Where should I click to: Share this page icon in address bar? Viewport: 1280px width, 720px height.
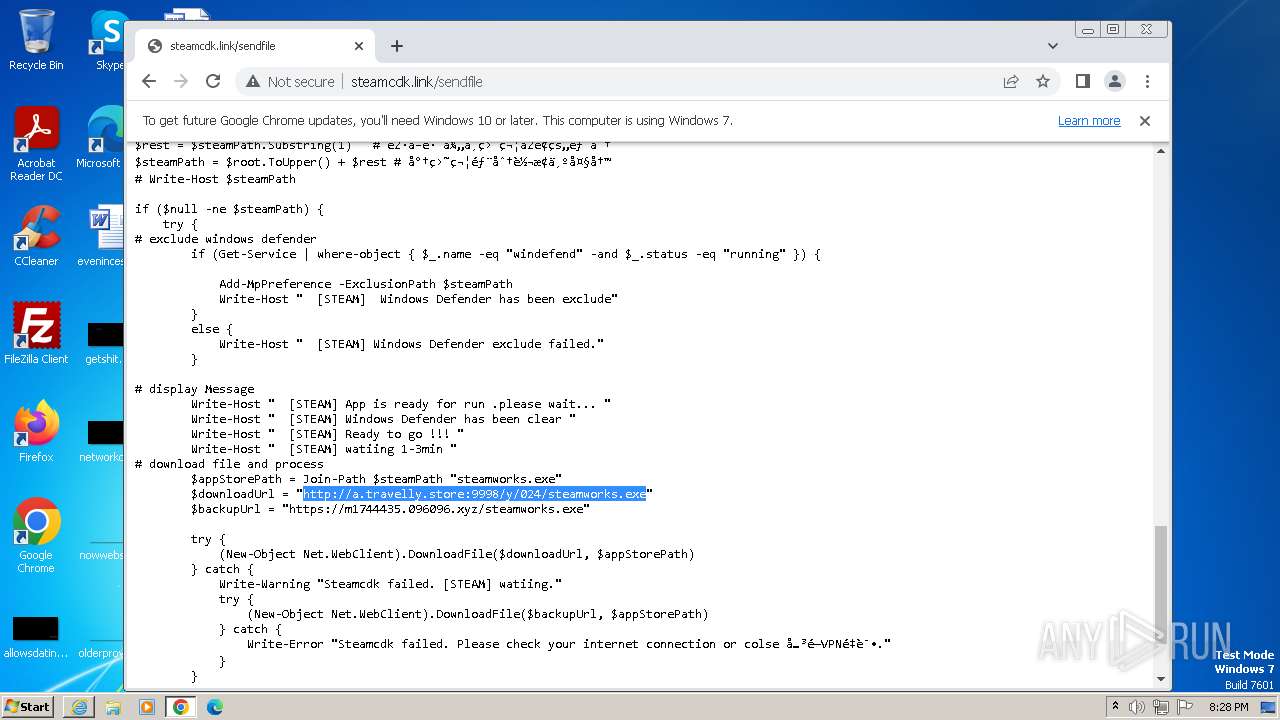(1011, 81)
